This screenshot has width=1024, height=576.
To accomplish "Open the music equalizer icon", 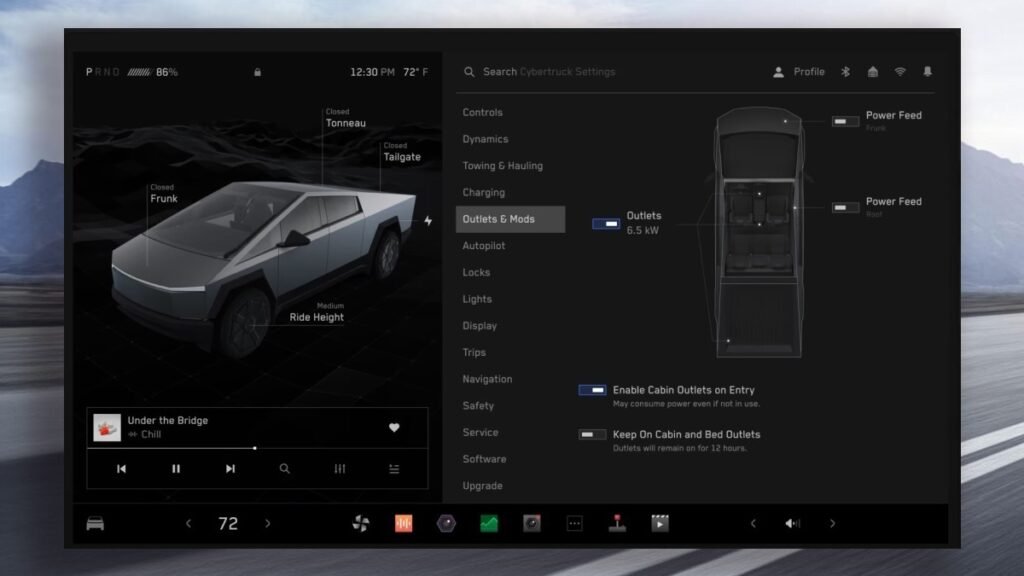I will pyautogui.click(x=340, y=468).
